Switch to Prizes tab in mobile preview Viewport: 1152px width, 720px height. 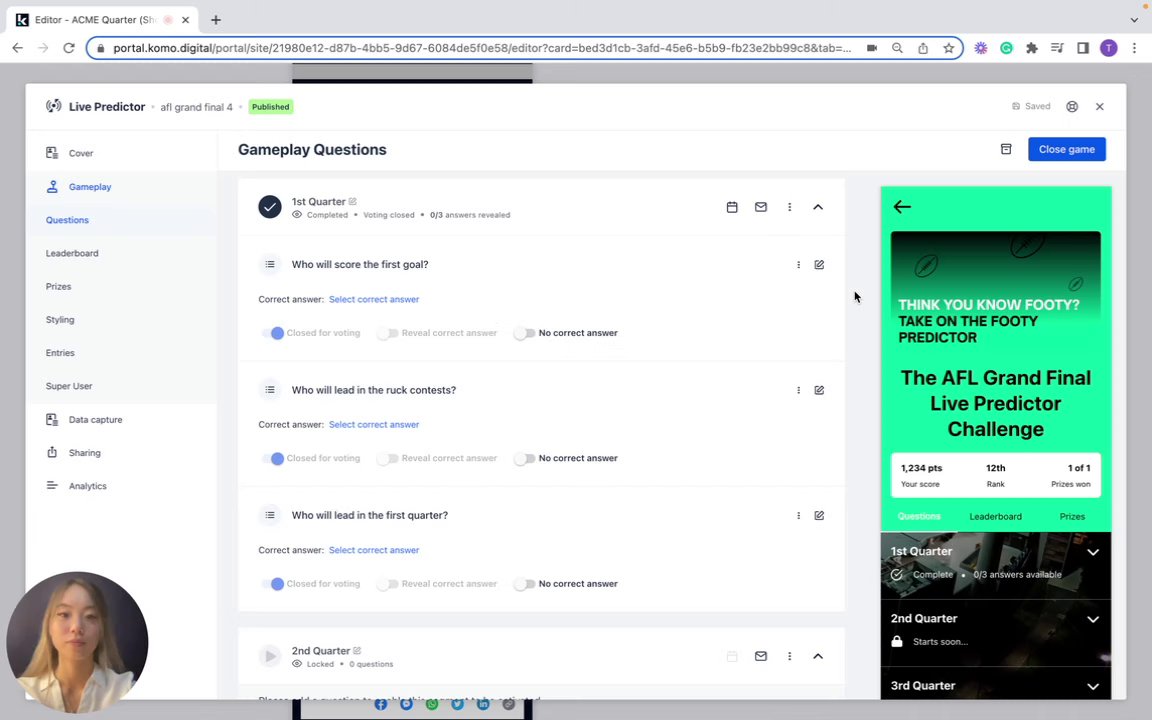[x=1072, y=516]
